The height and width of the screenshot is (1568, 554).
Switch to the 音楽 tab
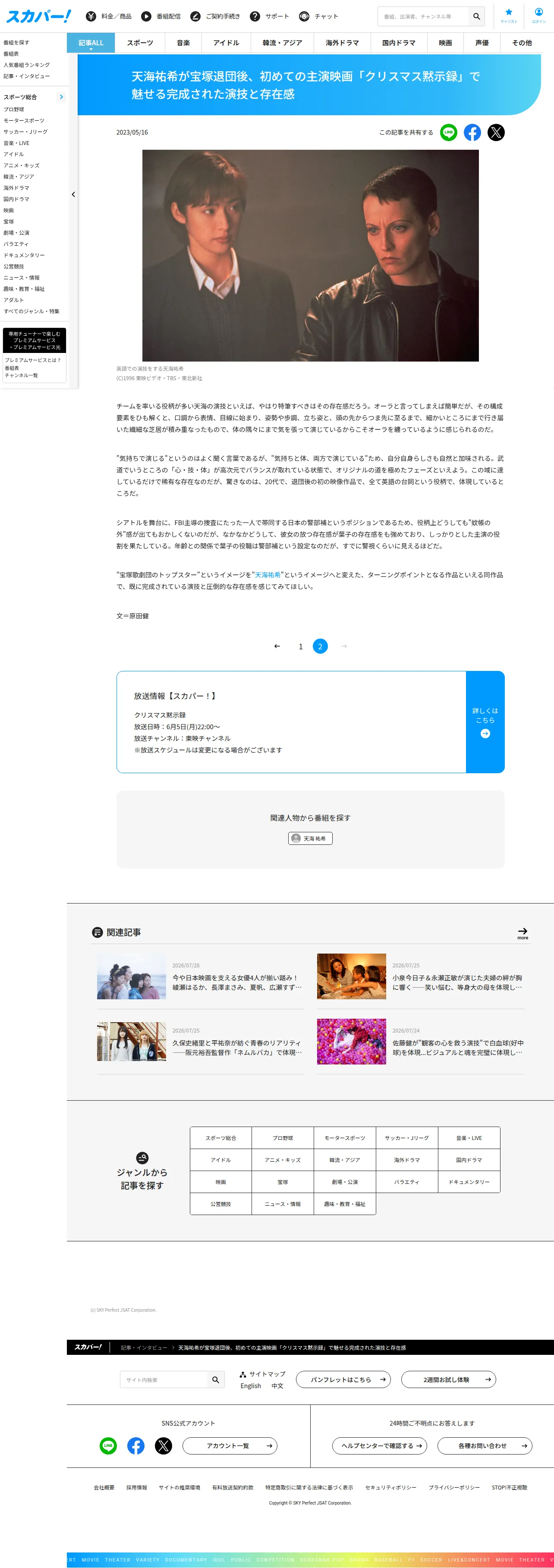pyautogui.click(x=183, y=43)
